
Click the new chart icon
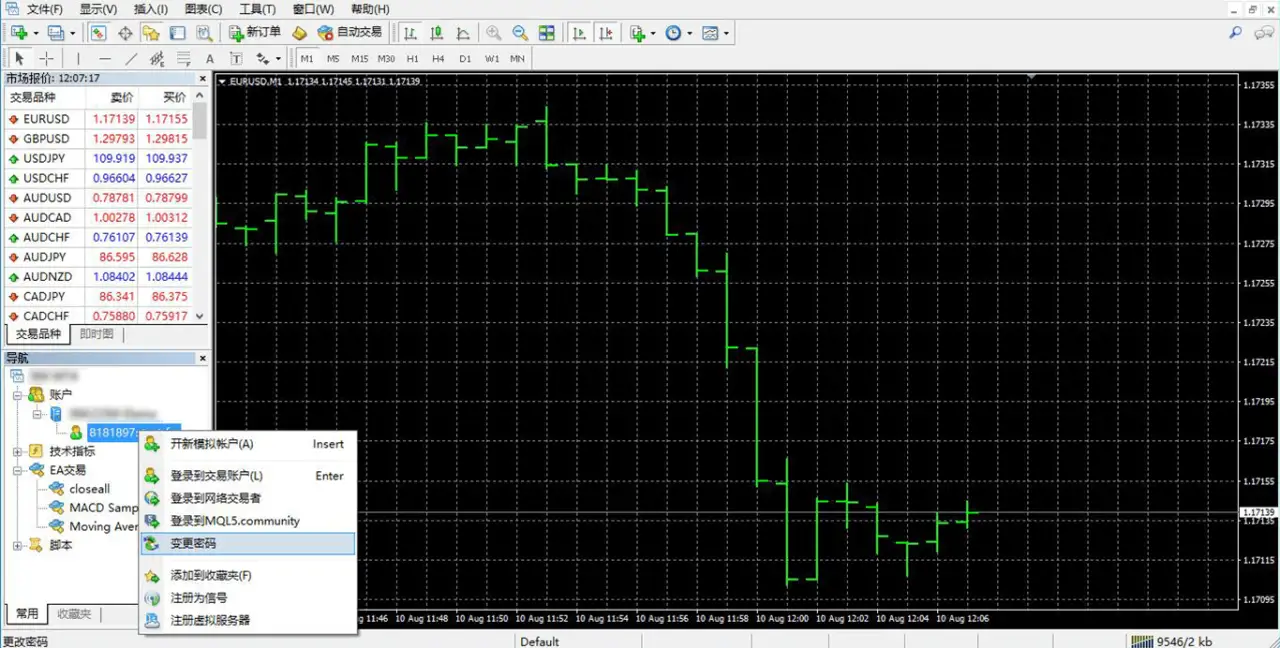19,33
